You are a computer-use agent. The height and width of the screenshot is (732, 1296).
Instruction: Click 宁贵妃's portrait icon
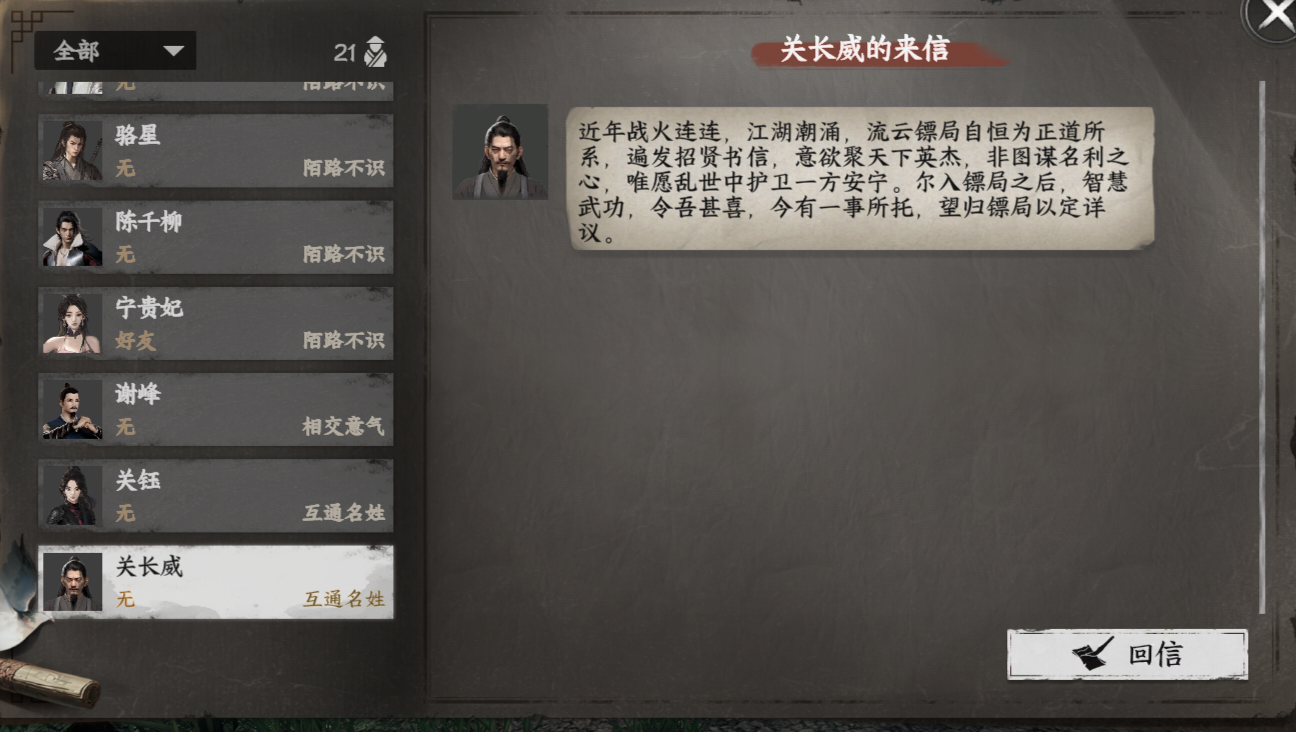point(72,323)
